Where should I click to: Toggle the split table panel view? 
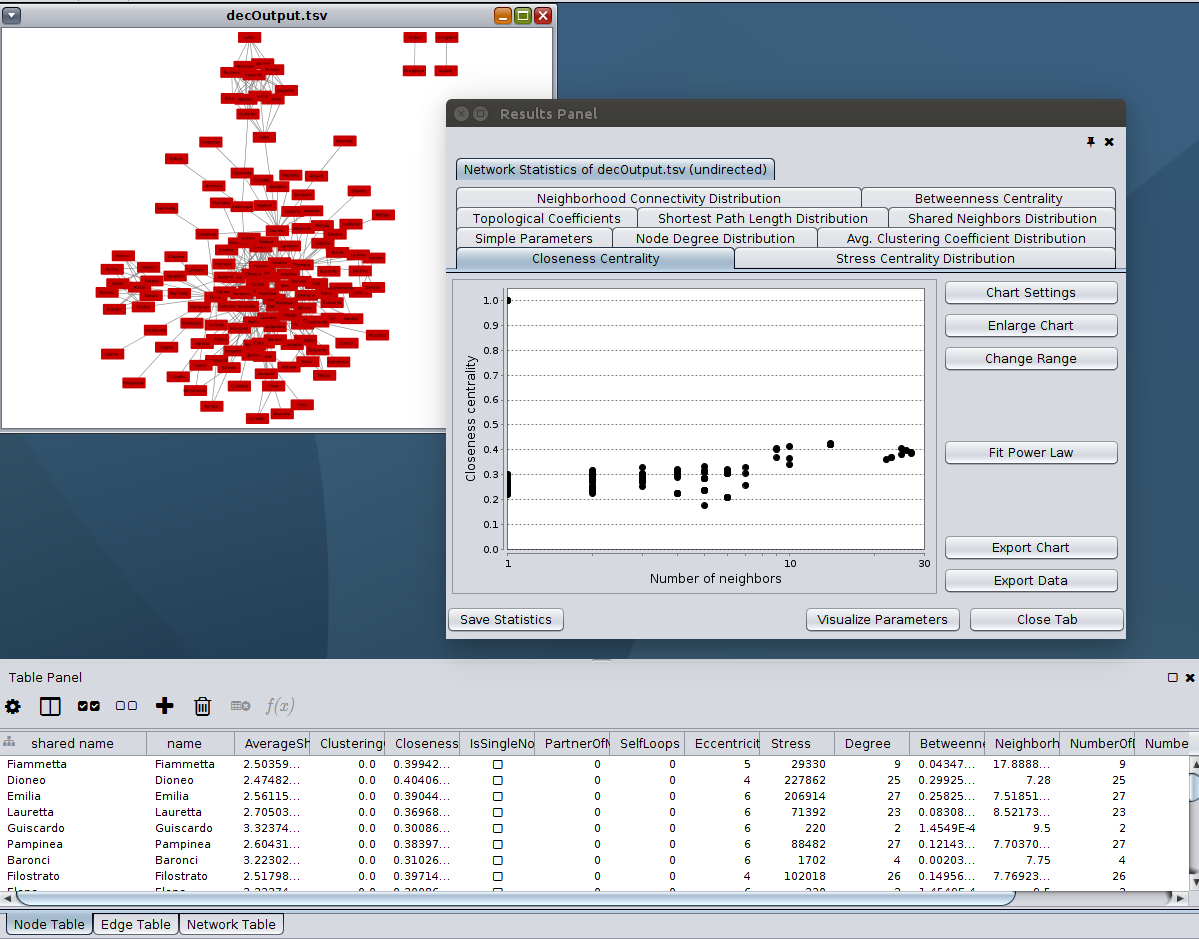click(x=50, y=706)
